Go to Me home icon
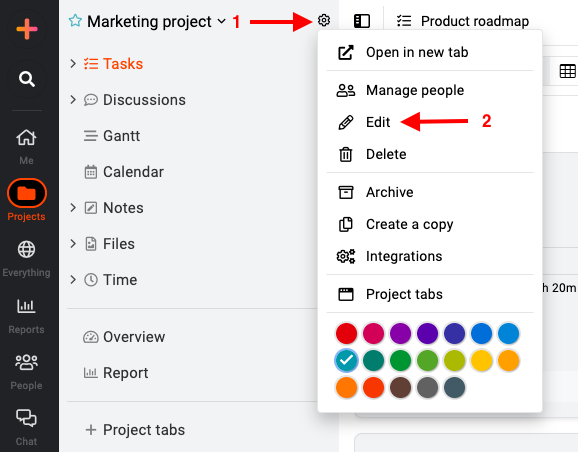 pos(26,138)
